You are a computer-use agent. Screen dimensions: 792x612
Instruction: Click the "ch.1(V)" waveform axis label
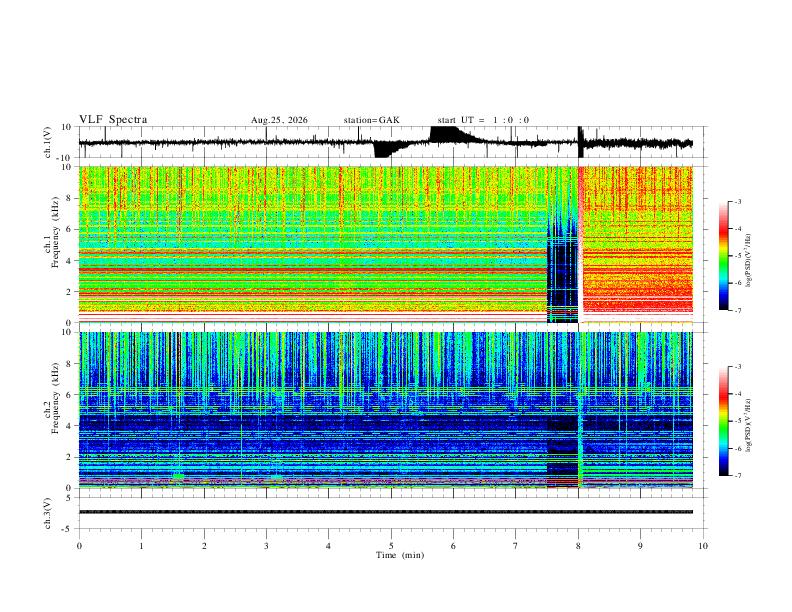[x=48, y=142]
